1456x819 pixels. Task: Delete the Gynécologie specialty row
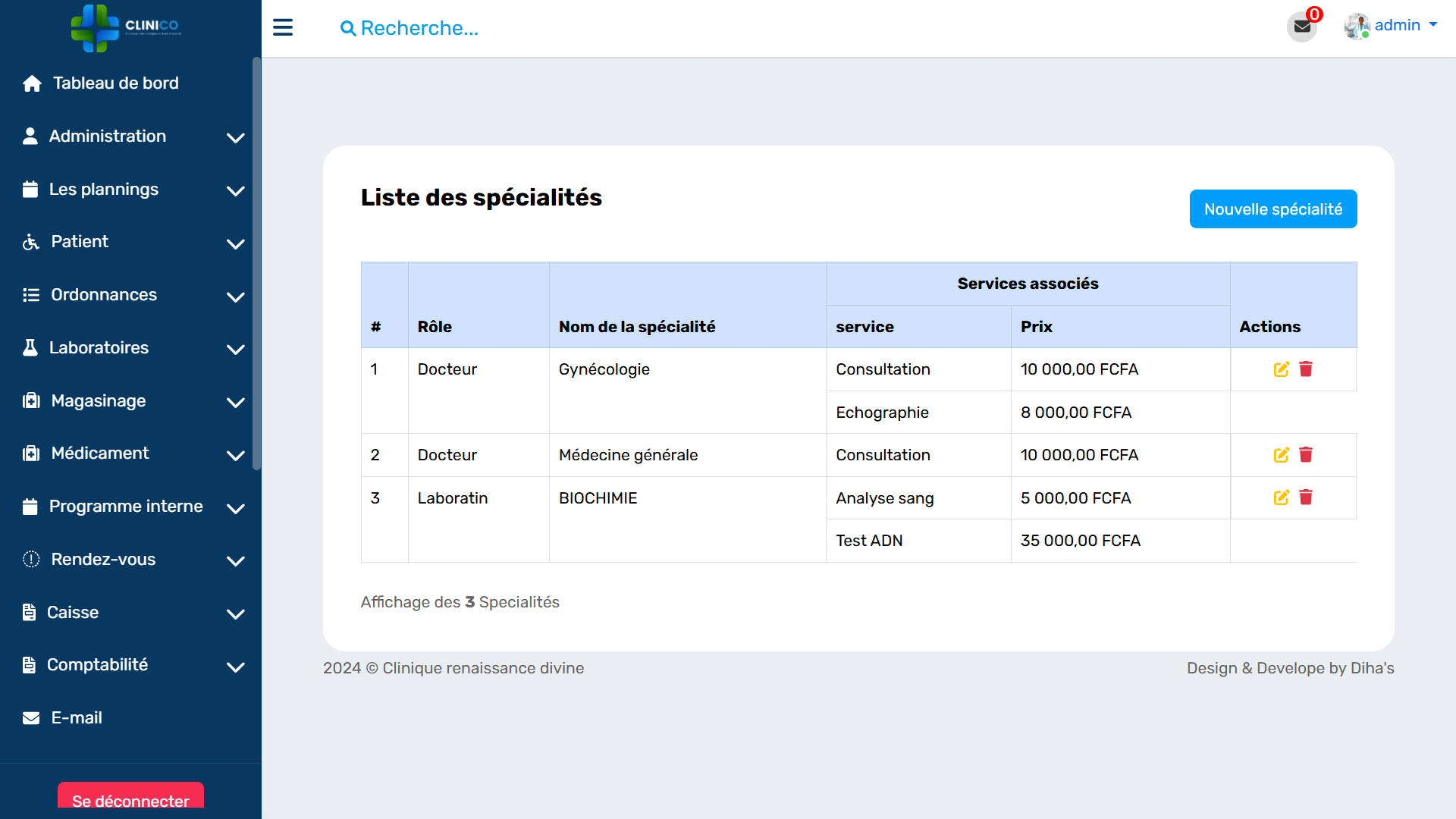1306,369
